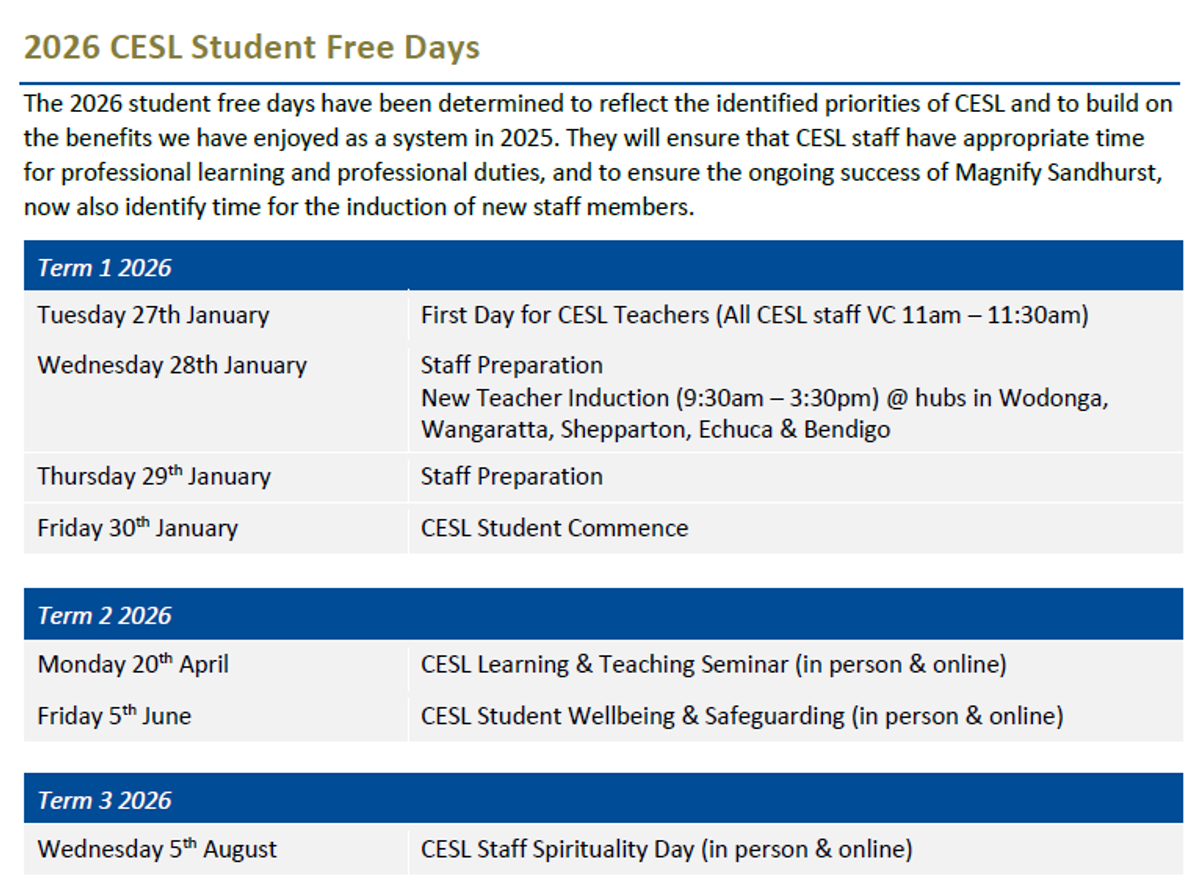Select the 'Friday 30th January' date cell

click(x=138, y=528)
